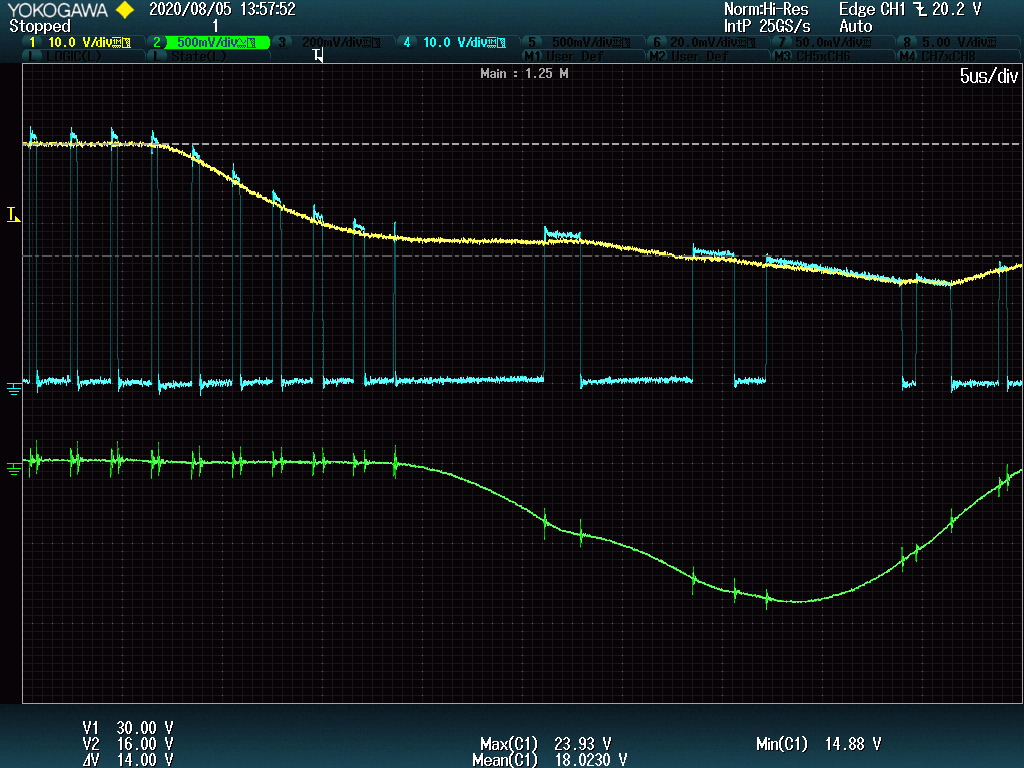The image size is (1024, 768).
Task: Click the green CH2 ground marker
Action: (x=14, y=469)
